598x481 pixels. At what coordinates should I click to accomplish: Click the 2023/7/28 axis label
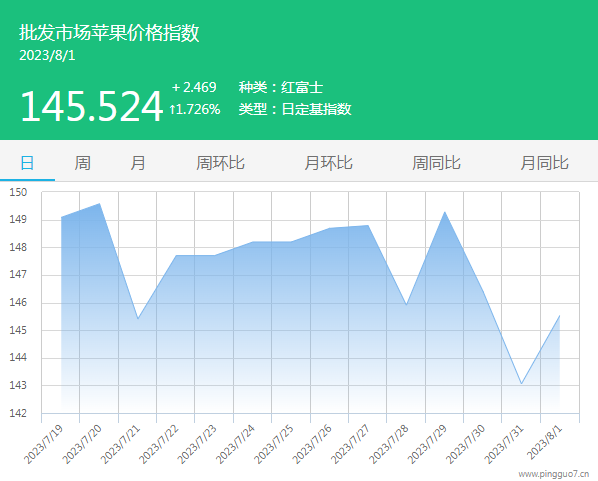click(x=389, y=444)
